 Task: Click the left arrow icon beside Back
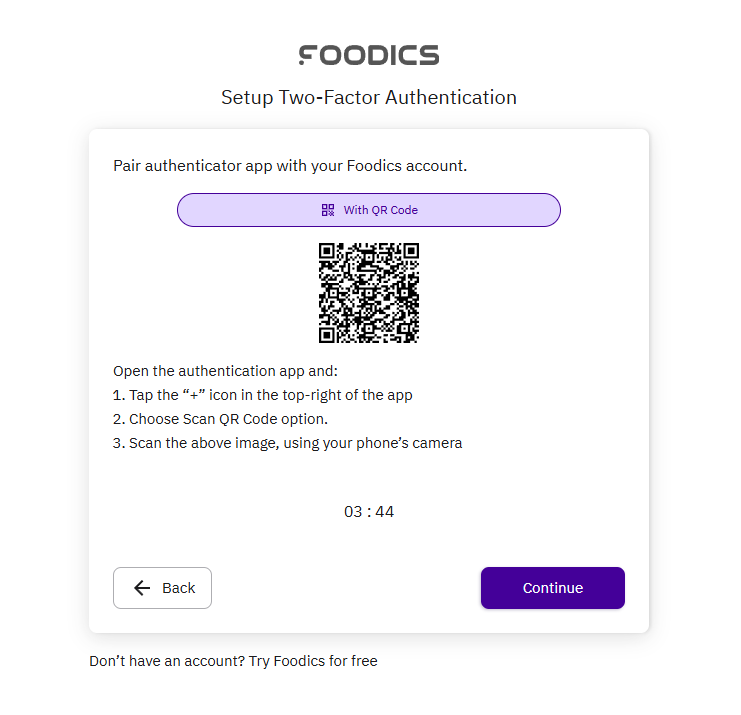(x=142, y=588)
